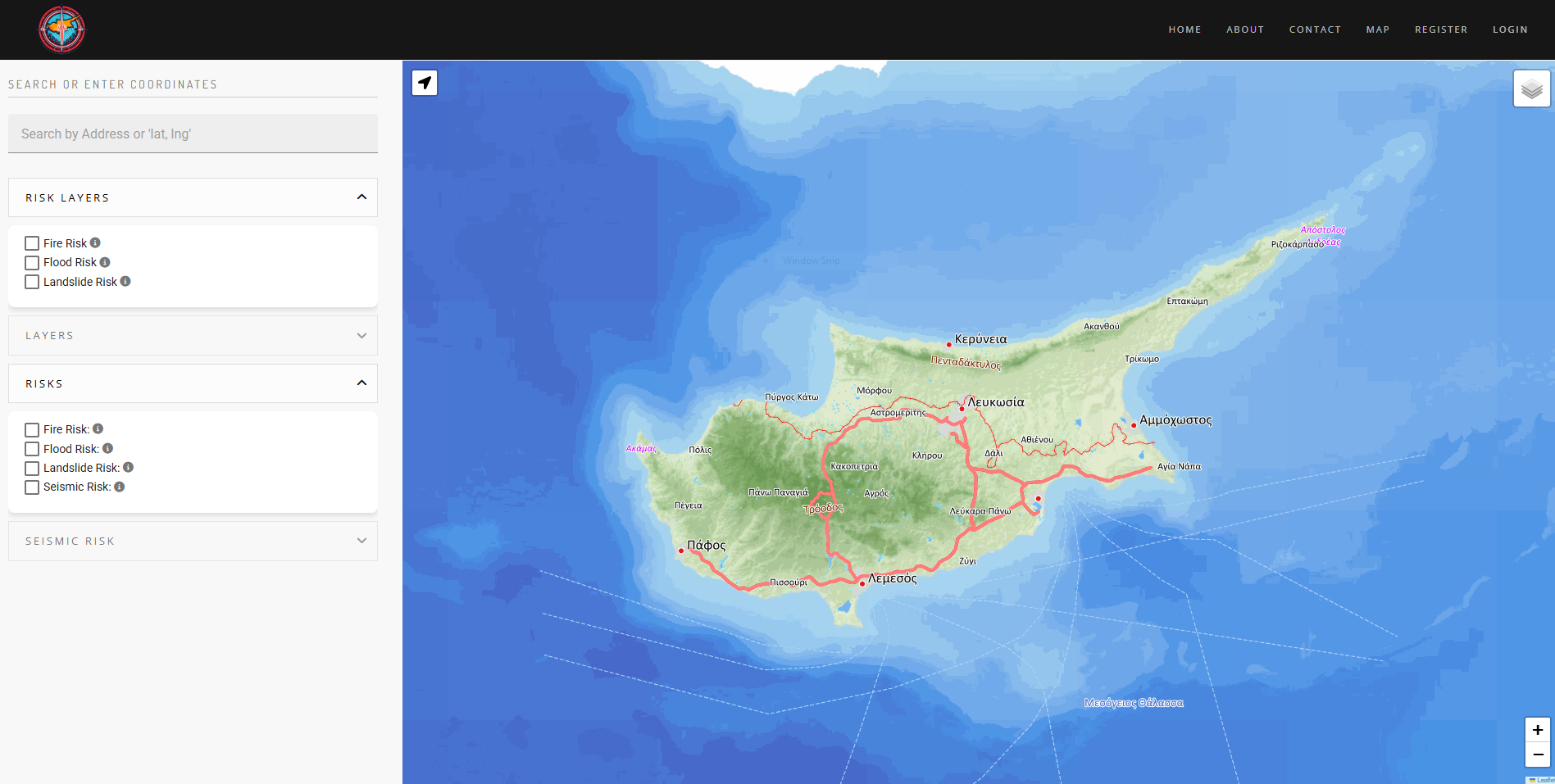The width and height of the screenshot is (1555, 784).
Task: Enable the Fire Risk layer checkbox
Action: tap(32, 243)
